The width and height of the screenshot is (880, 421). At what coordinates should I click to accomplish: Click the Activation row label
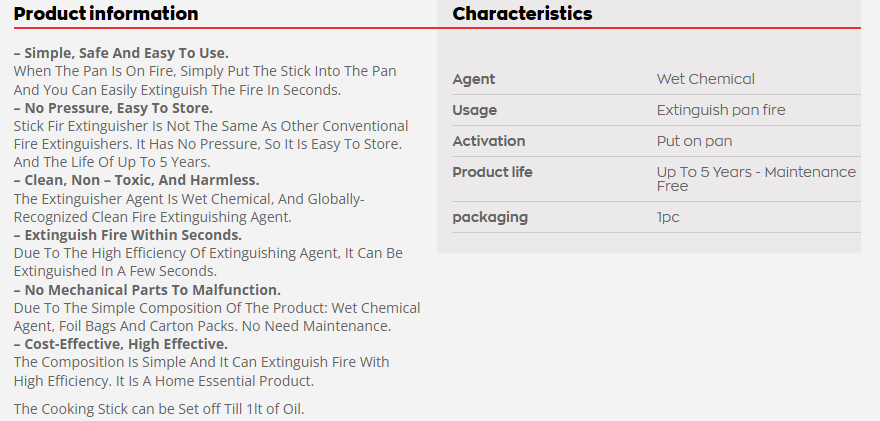click(488, 141)
